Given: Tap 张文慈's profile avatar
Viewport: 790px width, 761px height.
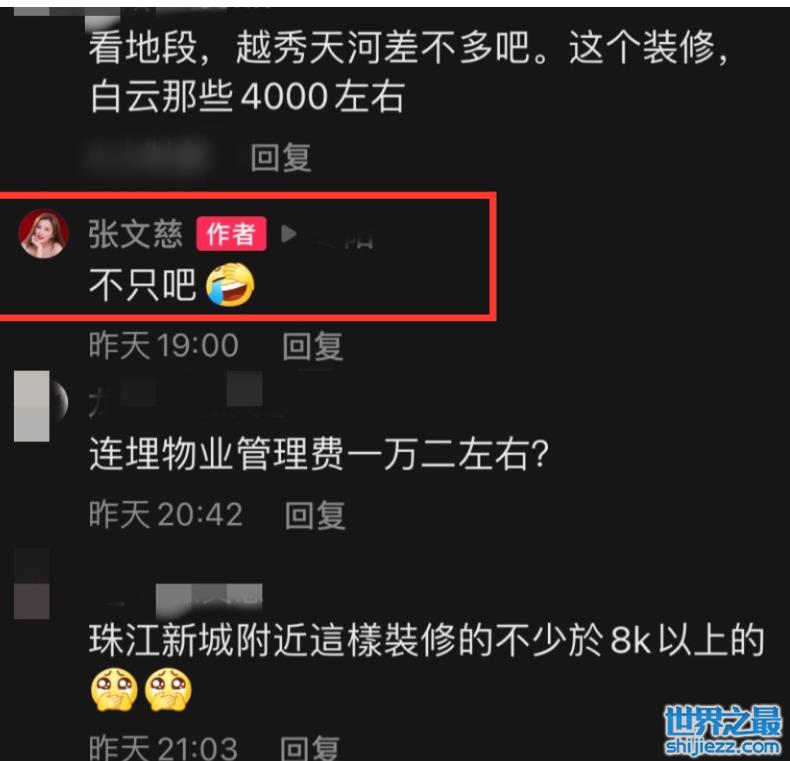Looking at the screenshot, I should (43, 233).
